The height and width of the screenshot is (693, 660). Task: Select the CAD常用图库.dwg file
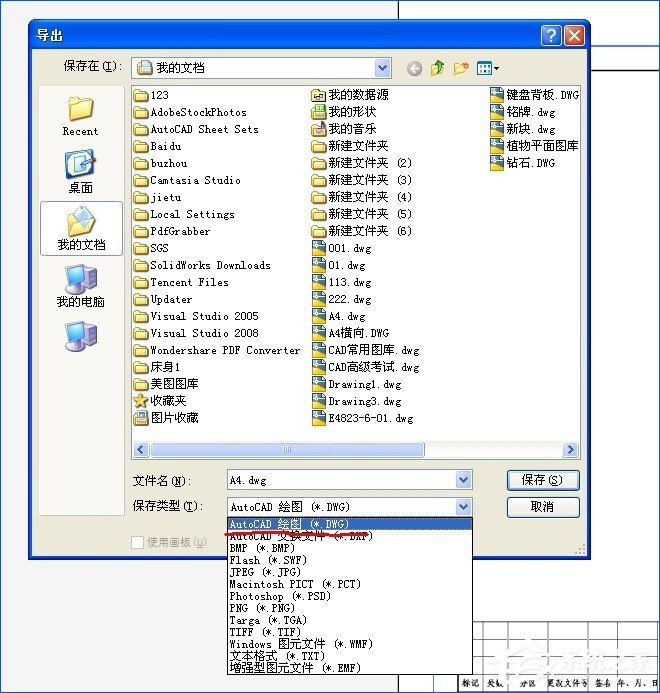click(x=366, y=350)
